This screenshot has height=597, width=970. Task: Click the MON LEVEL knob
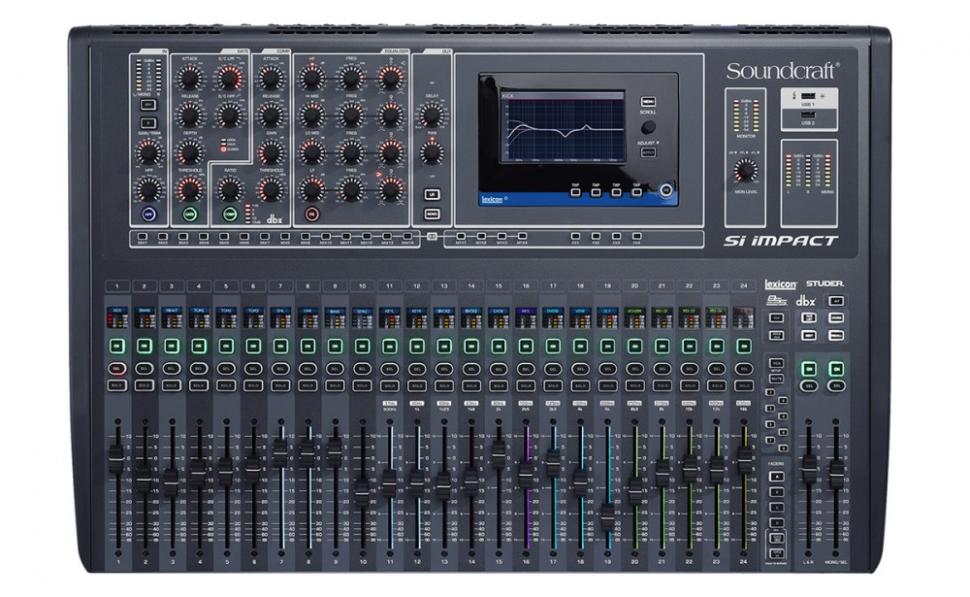click(745, 169)
